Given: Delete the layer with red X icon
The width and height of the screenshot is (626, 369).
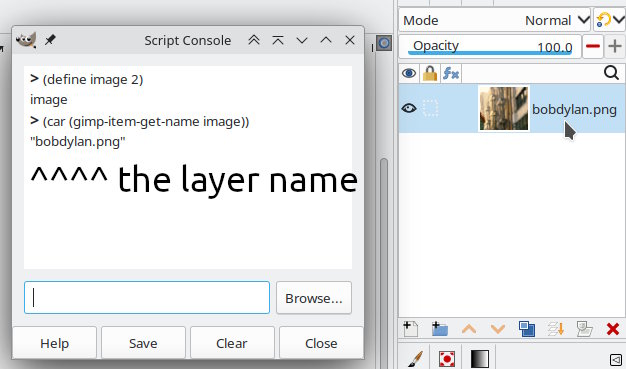Looking at the screenshot, I should coord(613,329).
